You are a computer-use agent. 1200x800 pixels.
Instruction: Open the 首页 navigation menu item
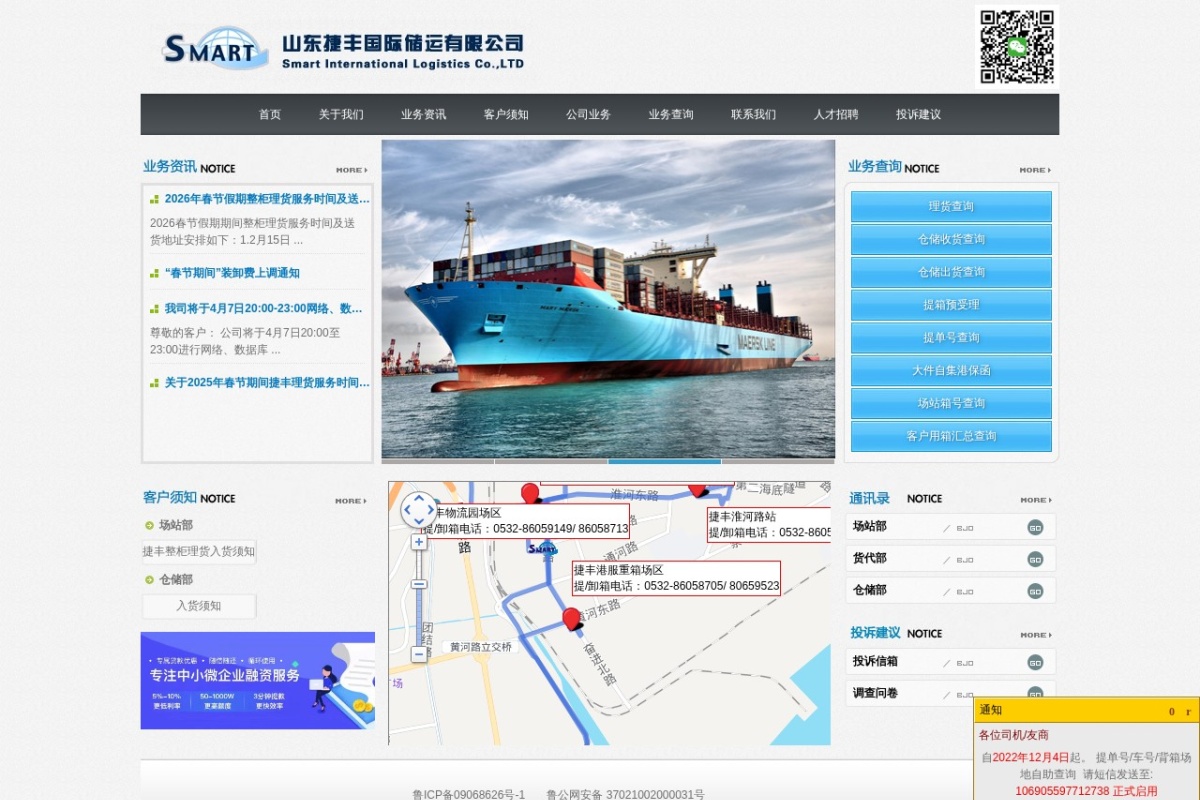pyautogui.click(x=270, y=114)
